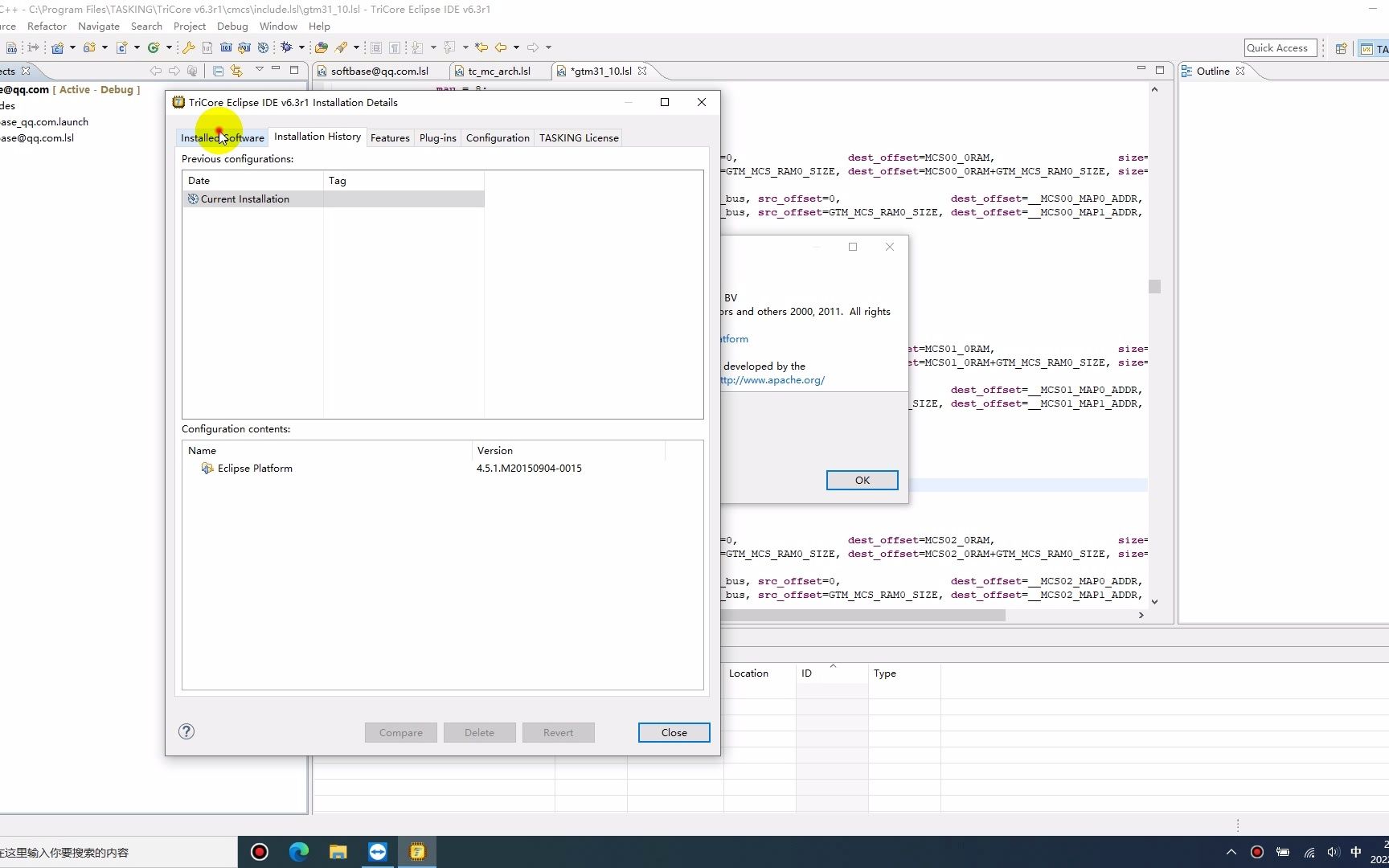Toggle block selection mode in toolbar
The width and height of the screenshot is (1389, 868).
(x=375, y=47)
